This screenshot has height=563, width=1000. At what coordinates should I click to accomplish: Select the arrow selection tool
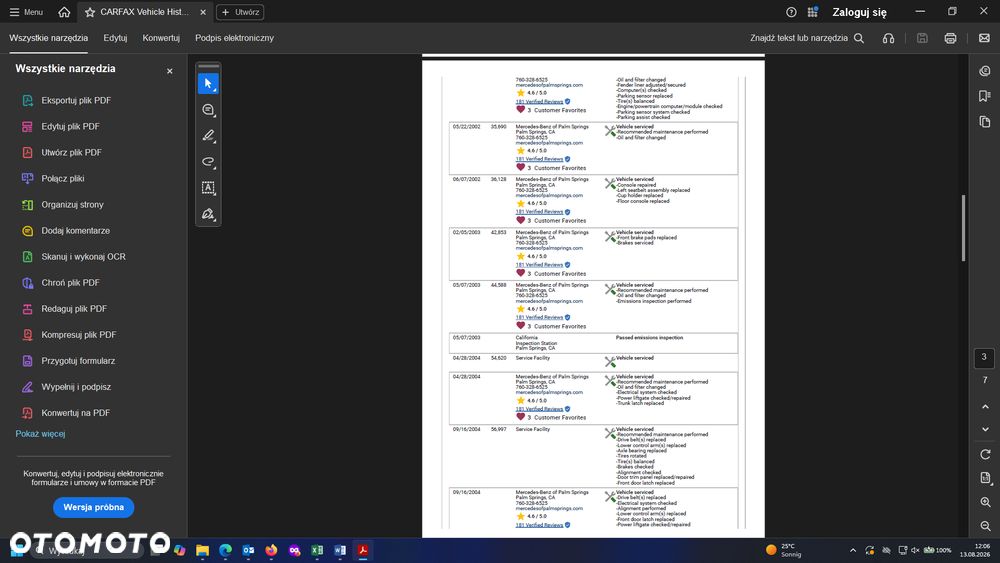(x=208, y=84)
